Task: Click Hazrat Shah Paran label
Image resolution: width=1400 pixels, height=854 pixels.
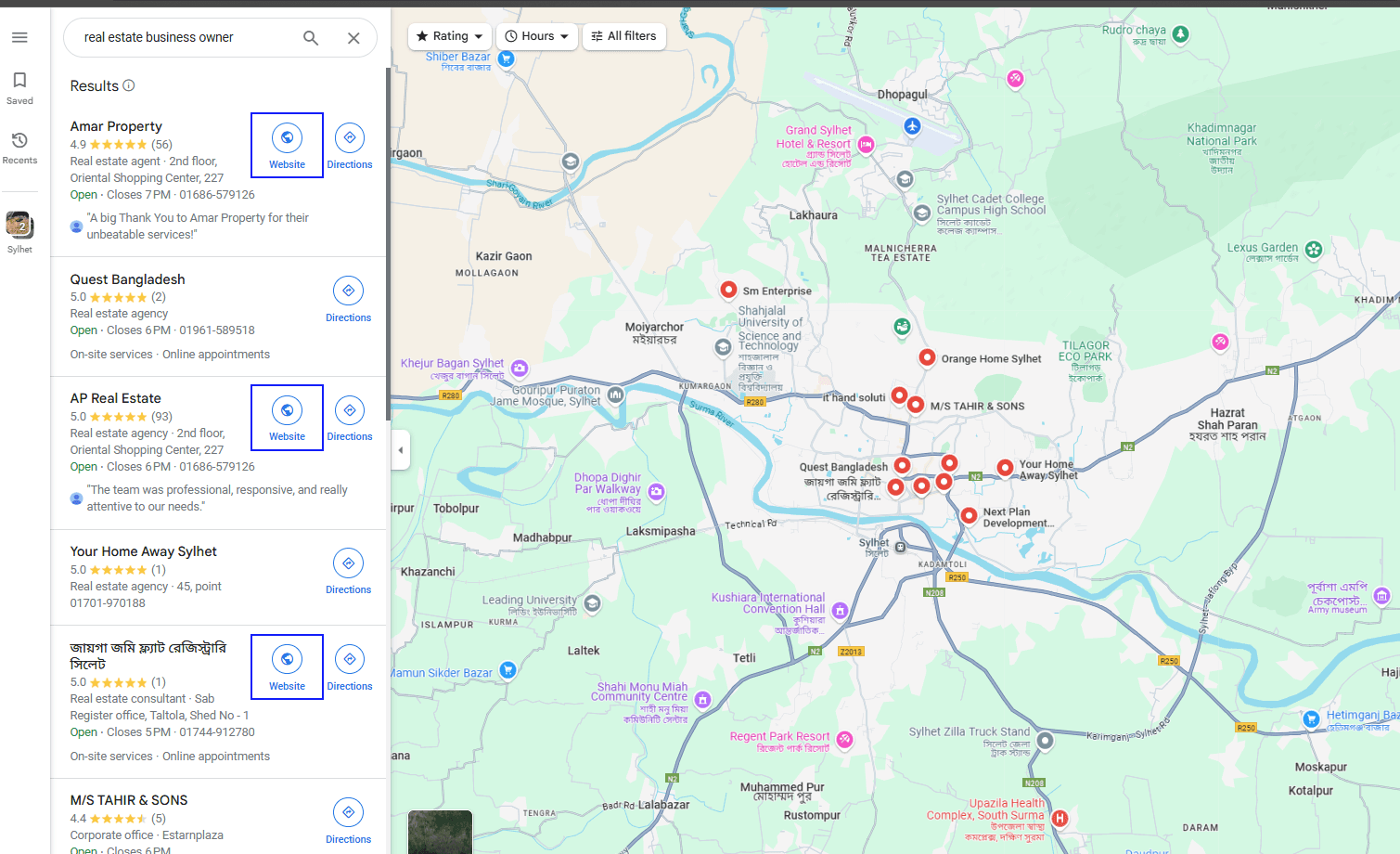Action: (1227, 424)
